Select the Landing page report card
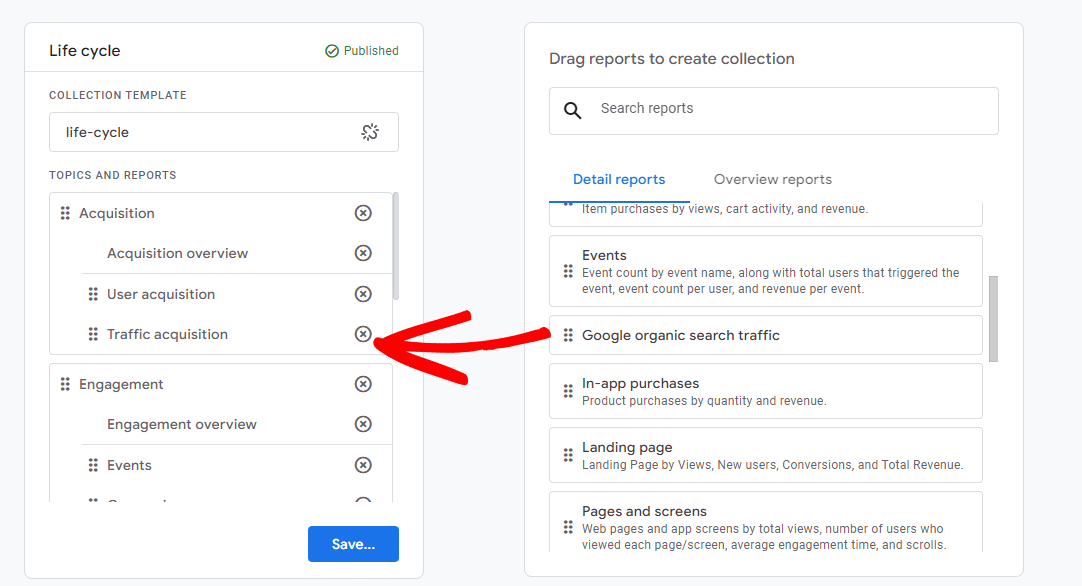Image resolution: width=1082 pixels, height=586 pixels. click(765, 454)
